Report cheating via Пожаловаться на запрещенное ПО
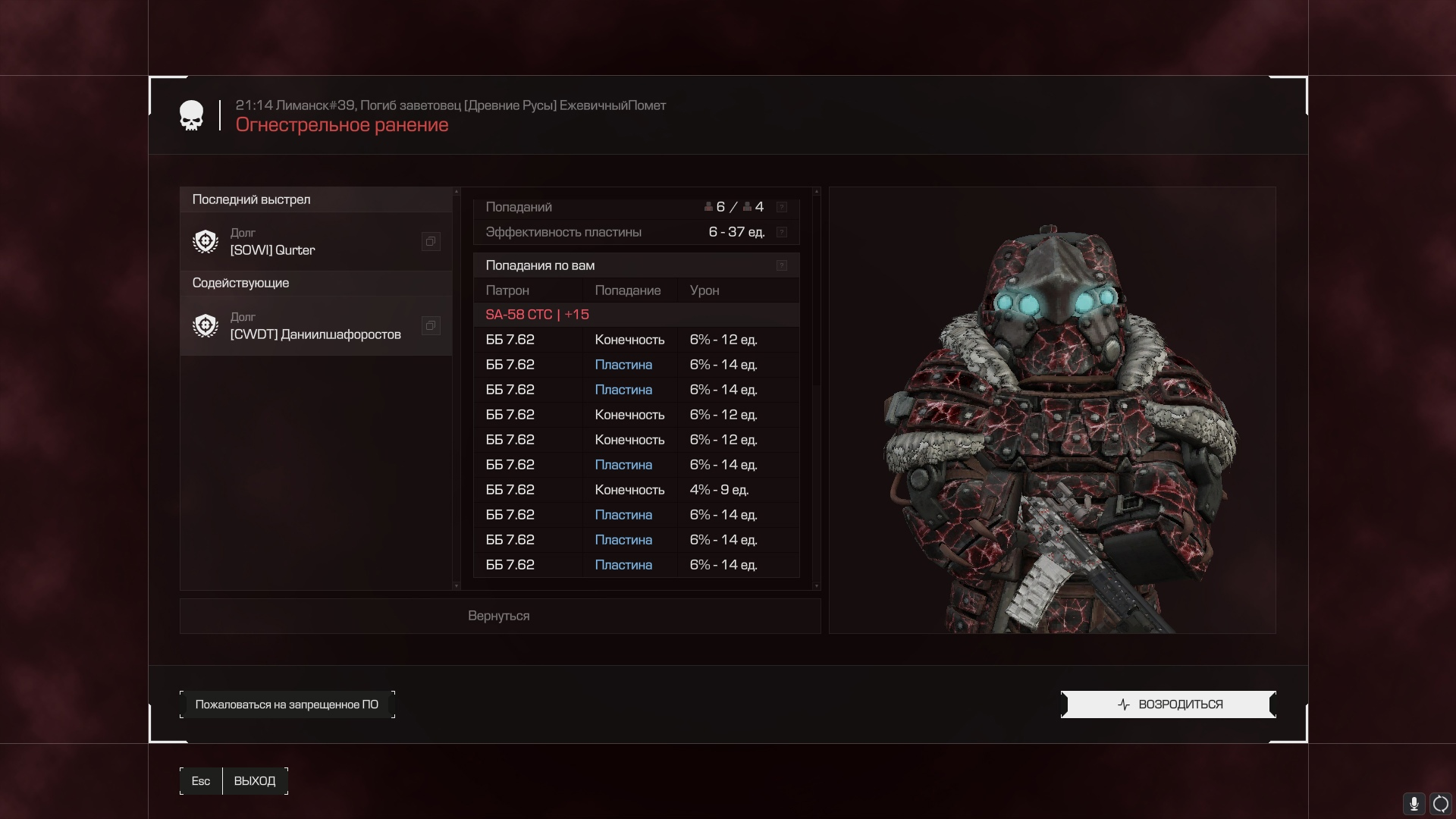 [x=287, y=704]
